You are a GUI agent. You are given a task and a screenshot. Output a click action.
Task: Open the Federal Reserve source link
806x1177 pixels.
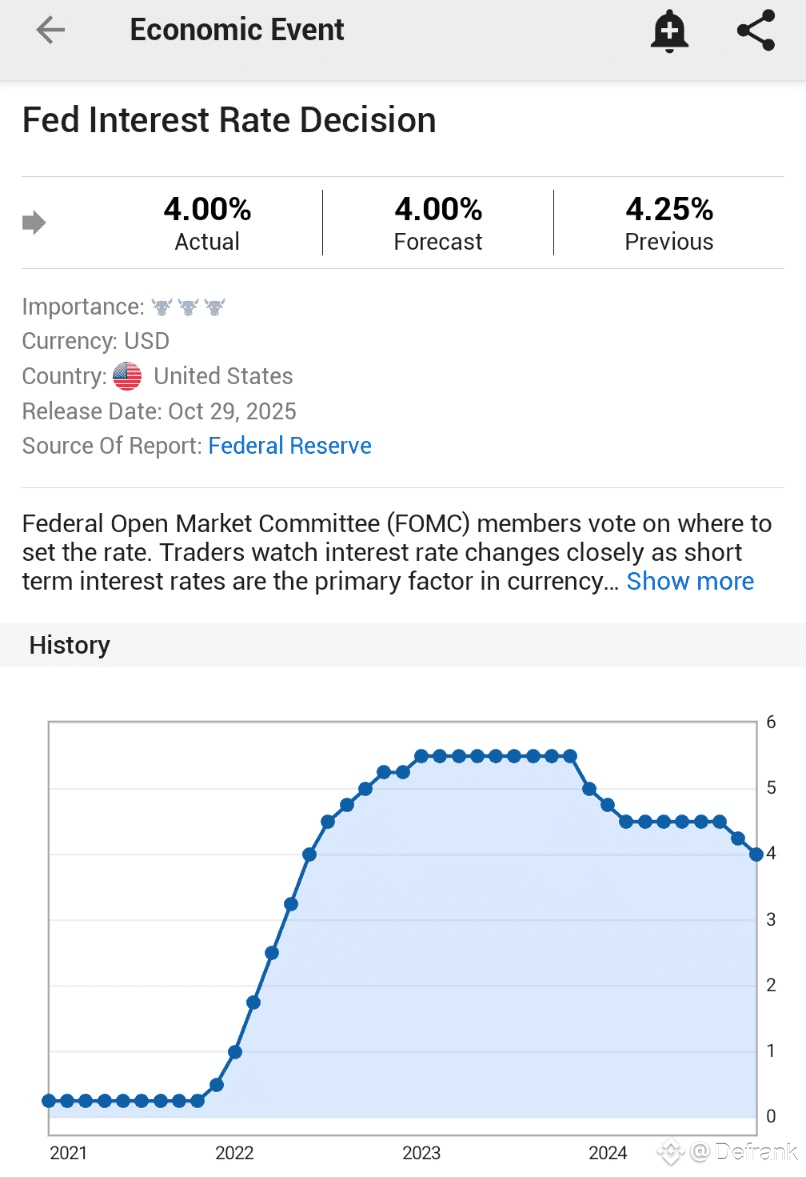(290, 446)
